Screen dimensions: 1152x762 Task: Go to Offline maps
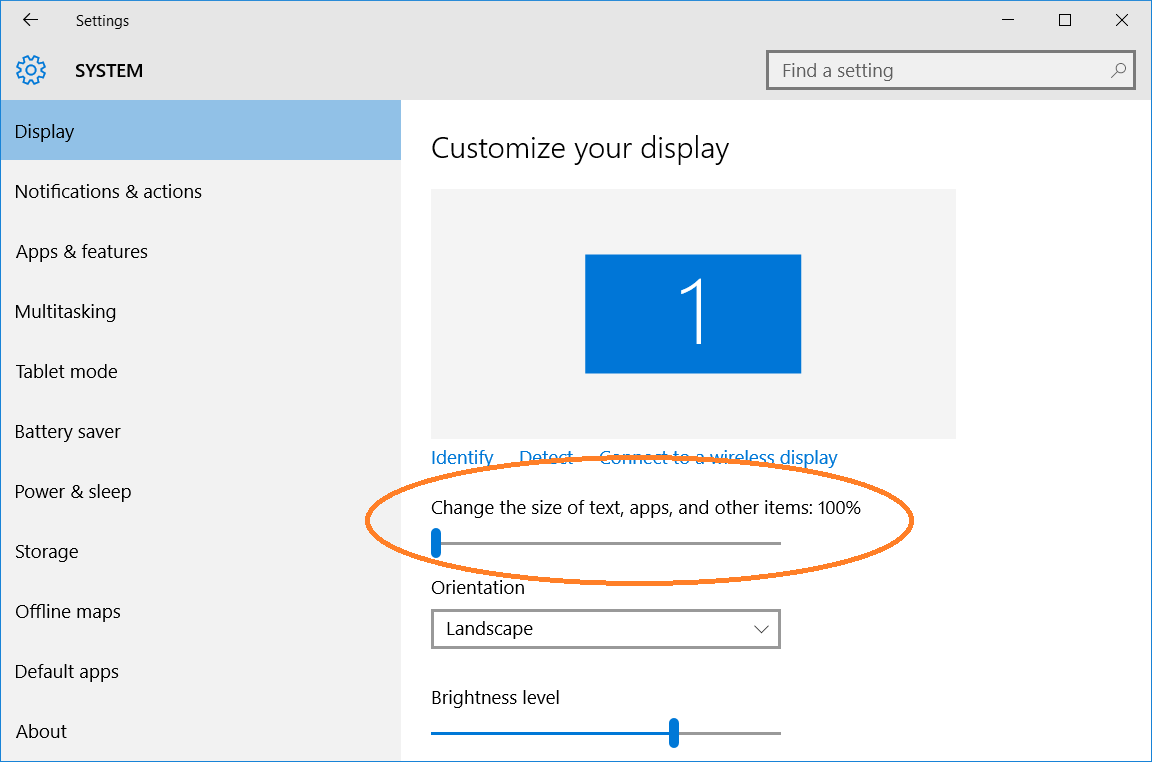pyautogui.click(x=67, y=611)
